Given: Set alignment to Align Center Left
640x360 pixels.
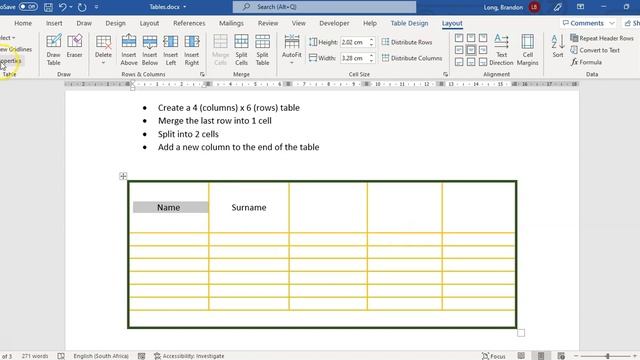Looking at the screenshot, I should (x=459, y=50).
